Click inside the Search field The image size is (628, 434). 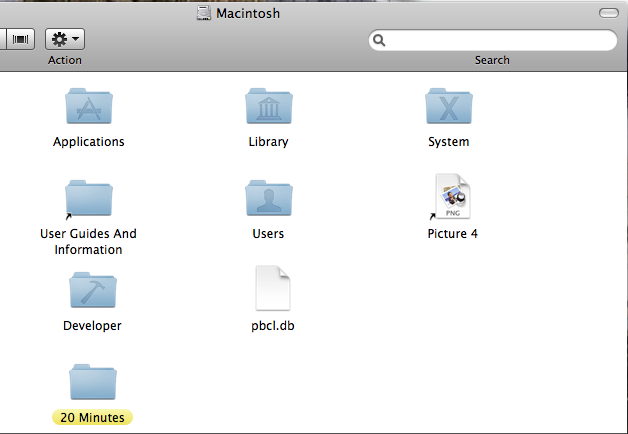(493, 40)
